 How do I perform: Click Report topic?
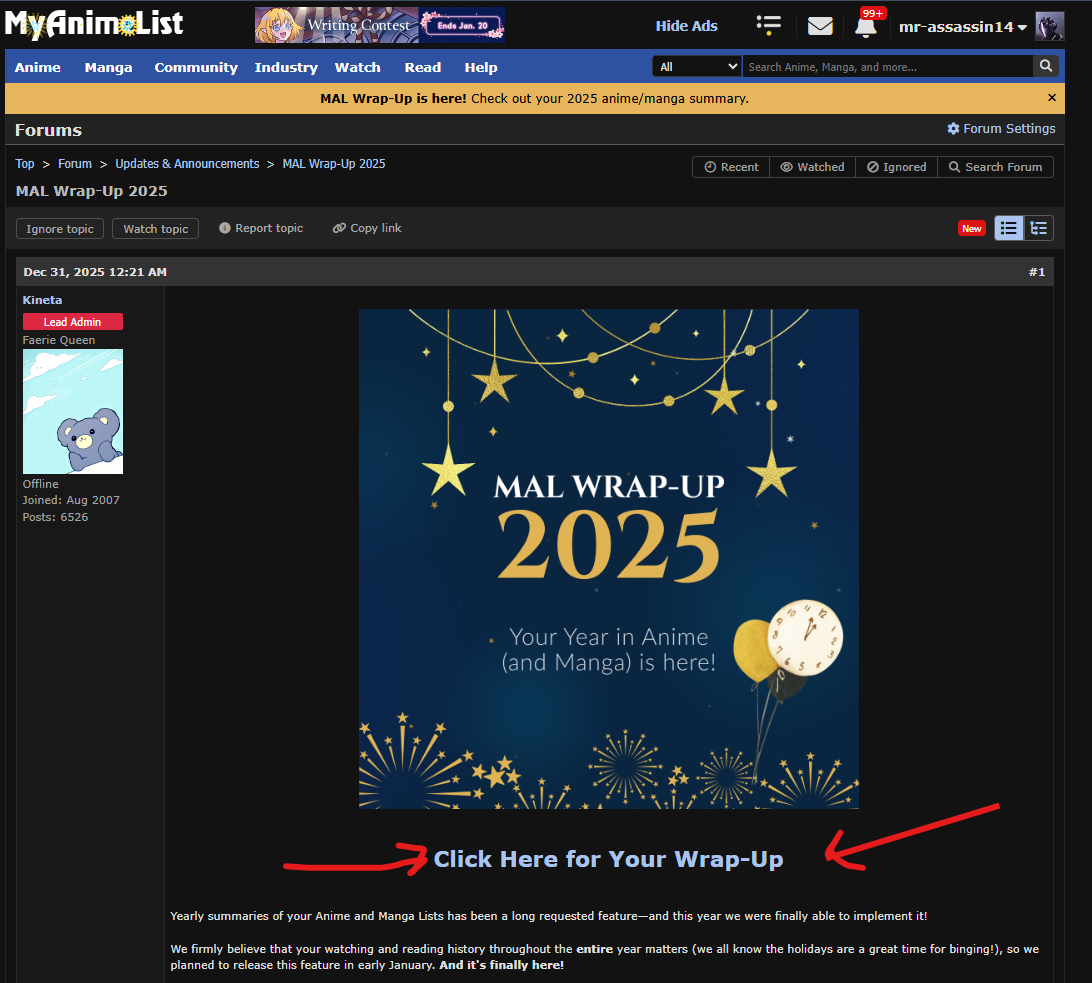click(261, 228)
